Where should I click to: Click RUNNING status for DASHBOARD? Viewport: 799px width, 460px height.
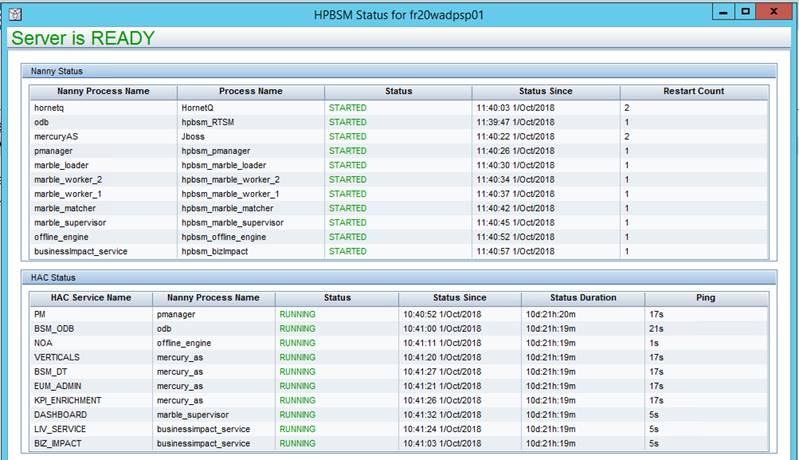[298, 415]
